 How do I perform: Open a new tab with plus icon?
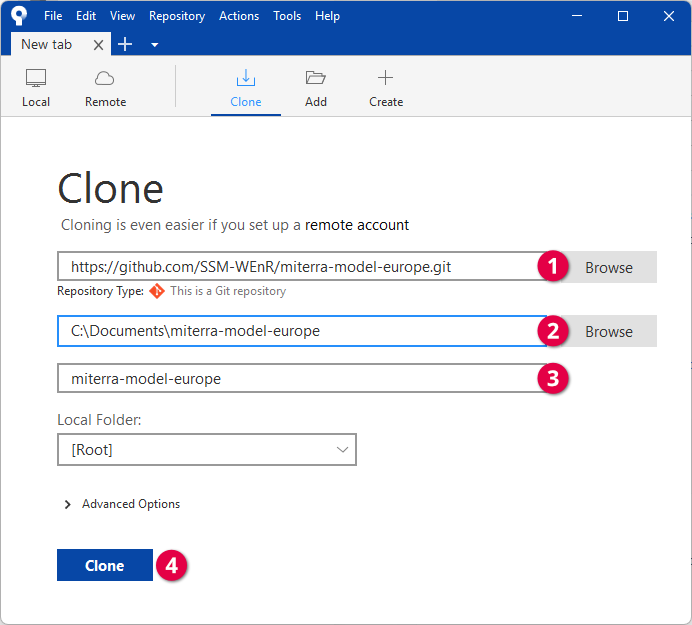coord(125,44)
